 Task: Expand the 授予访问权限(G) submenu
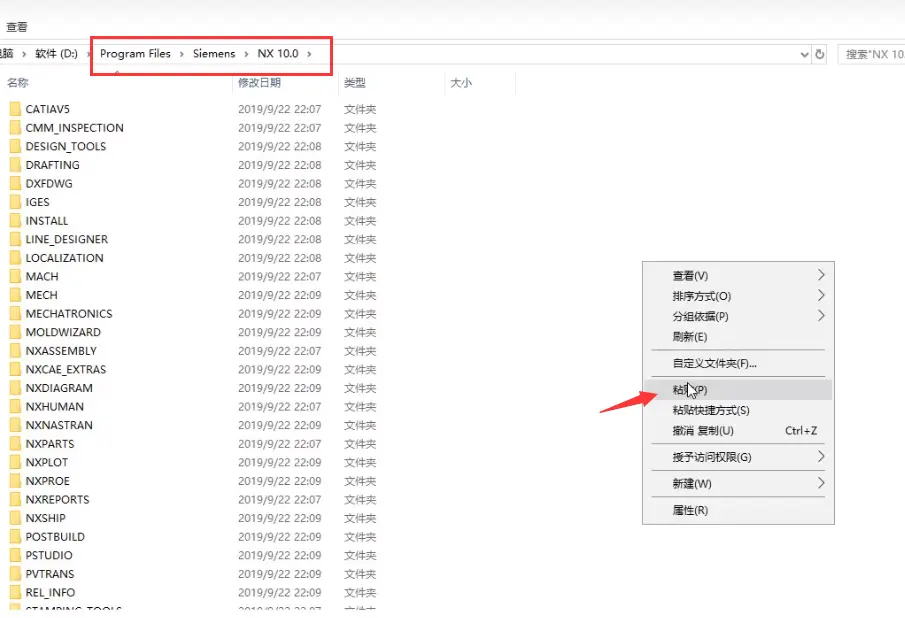(x=821, y=456)
